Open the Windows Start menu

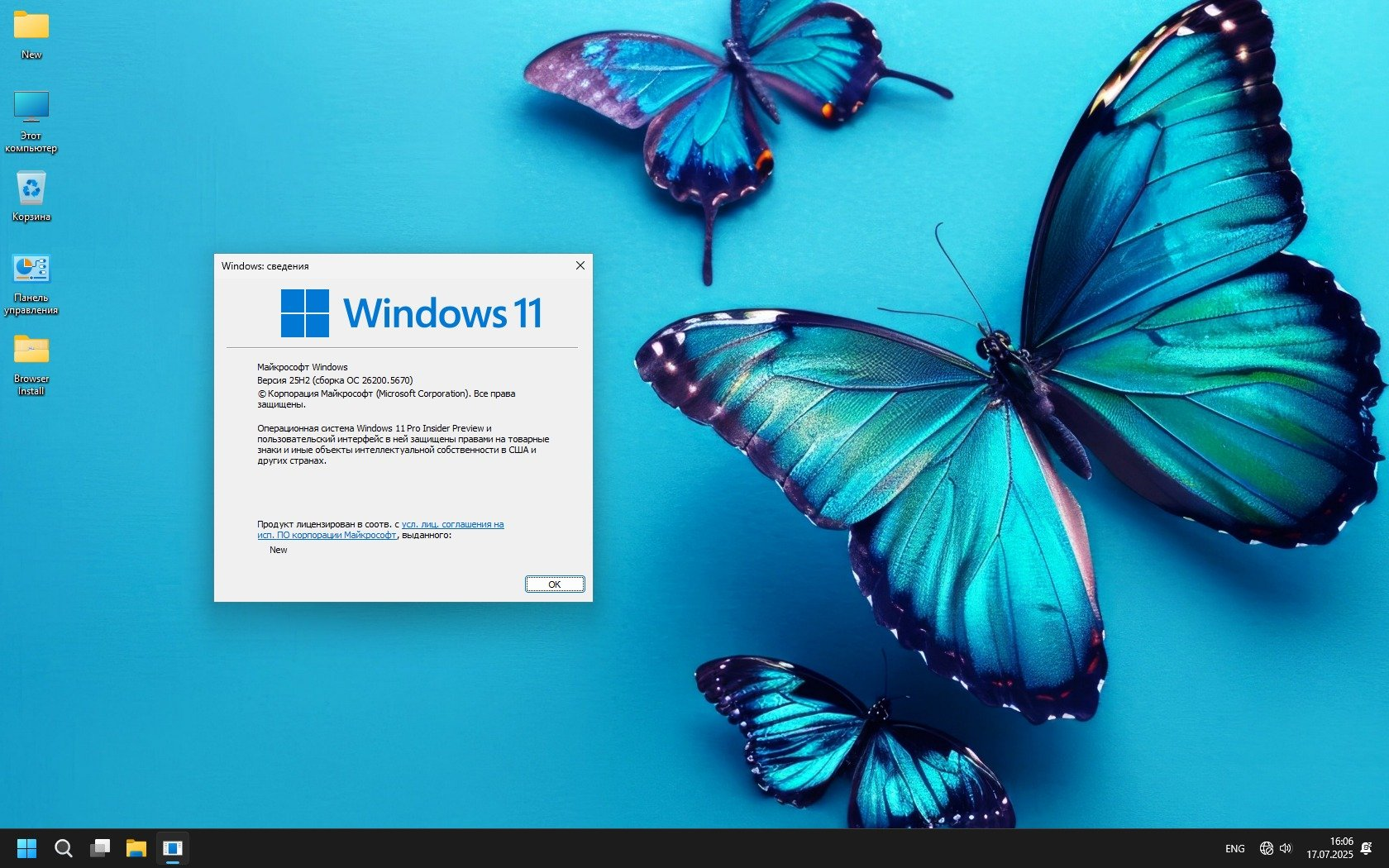26,848
